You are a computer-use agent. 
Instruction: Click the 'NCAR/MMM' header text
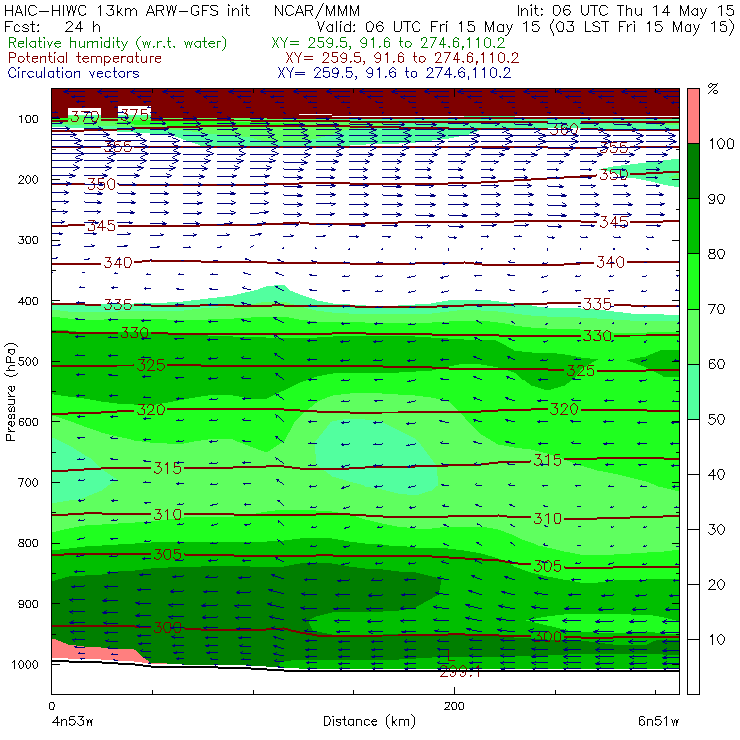coord(317,11)
